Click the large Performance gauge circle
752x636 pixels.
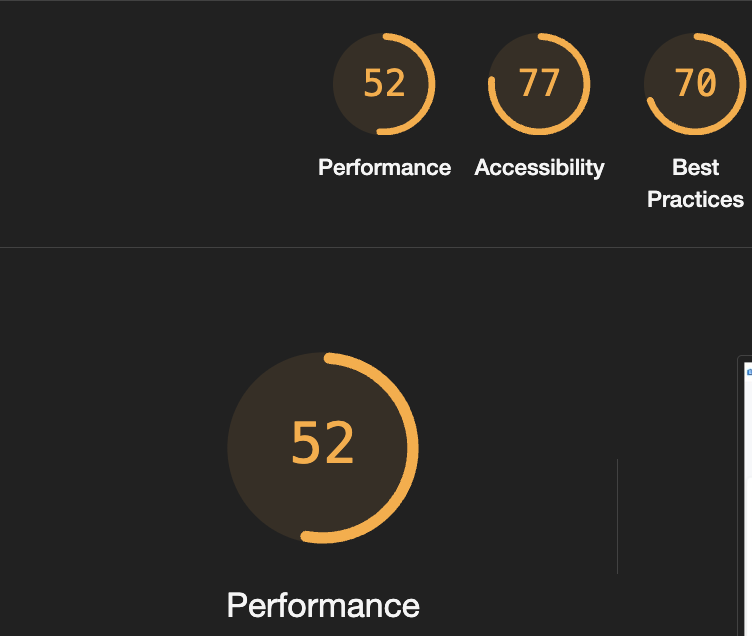[323, 448]
